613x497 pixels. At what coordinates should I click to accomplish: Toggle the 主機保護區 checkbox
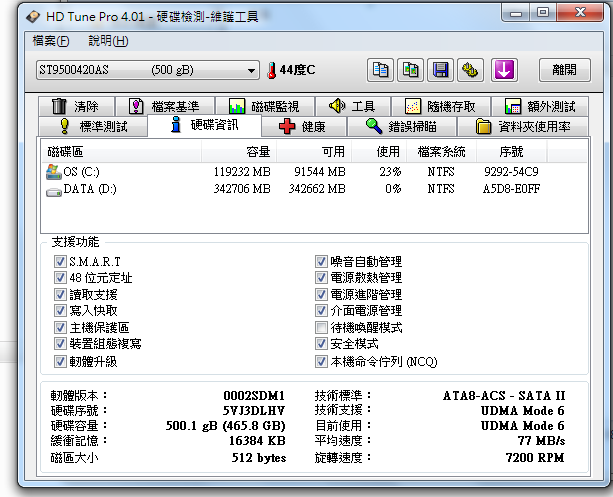point(60,328)
